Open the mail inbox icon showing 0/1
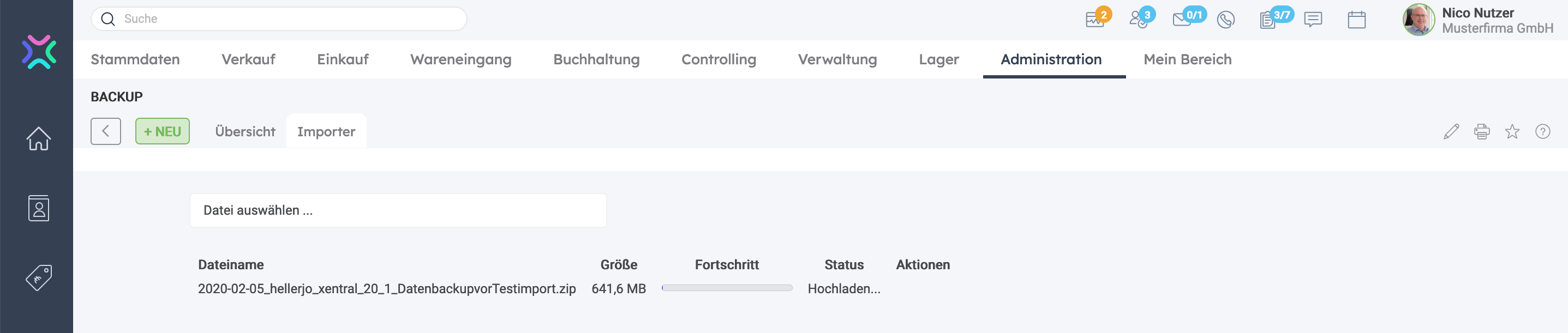 [1182, 20]
